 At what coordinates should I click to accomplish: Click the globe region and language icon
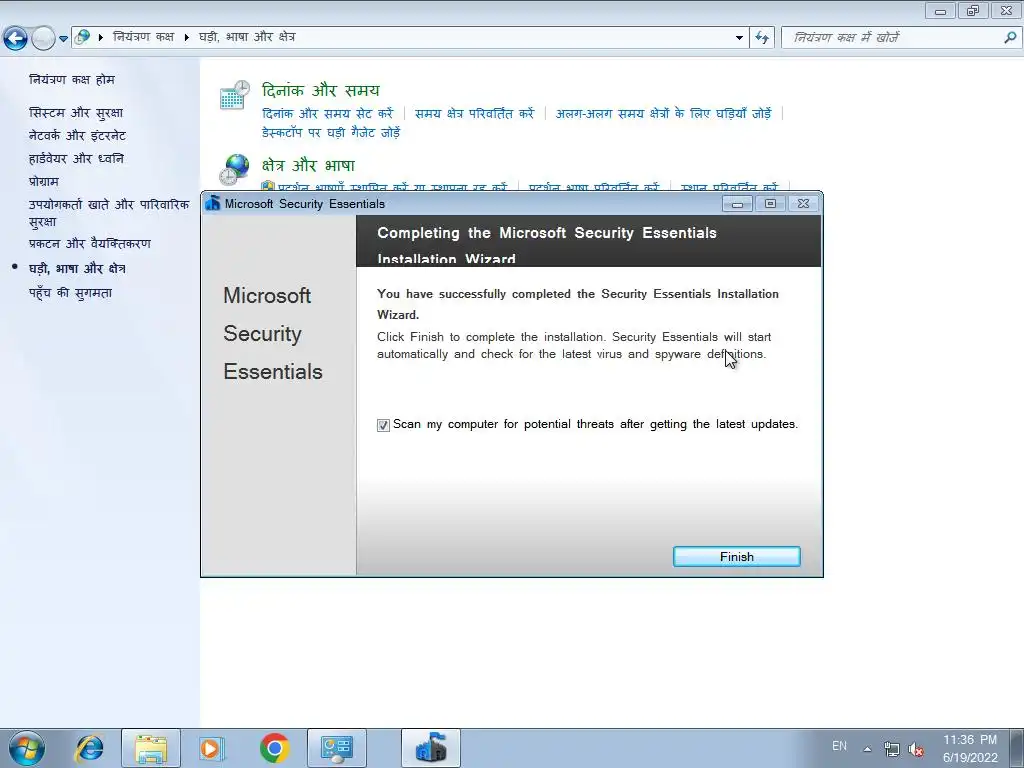pos(234,170)
